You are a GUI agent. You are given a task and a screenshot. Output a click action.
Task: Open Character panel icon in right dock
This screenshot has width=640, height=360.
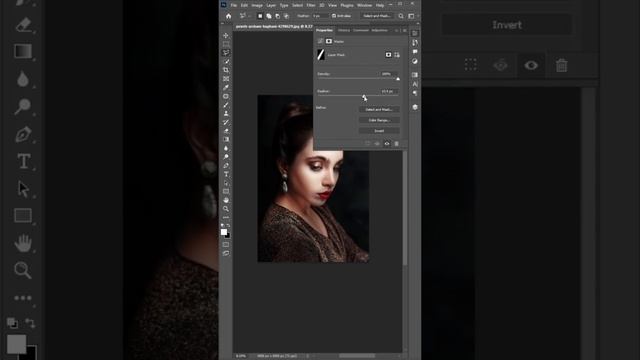pos(415,84)
